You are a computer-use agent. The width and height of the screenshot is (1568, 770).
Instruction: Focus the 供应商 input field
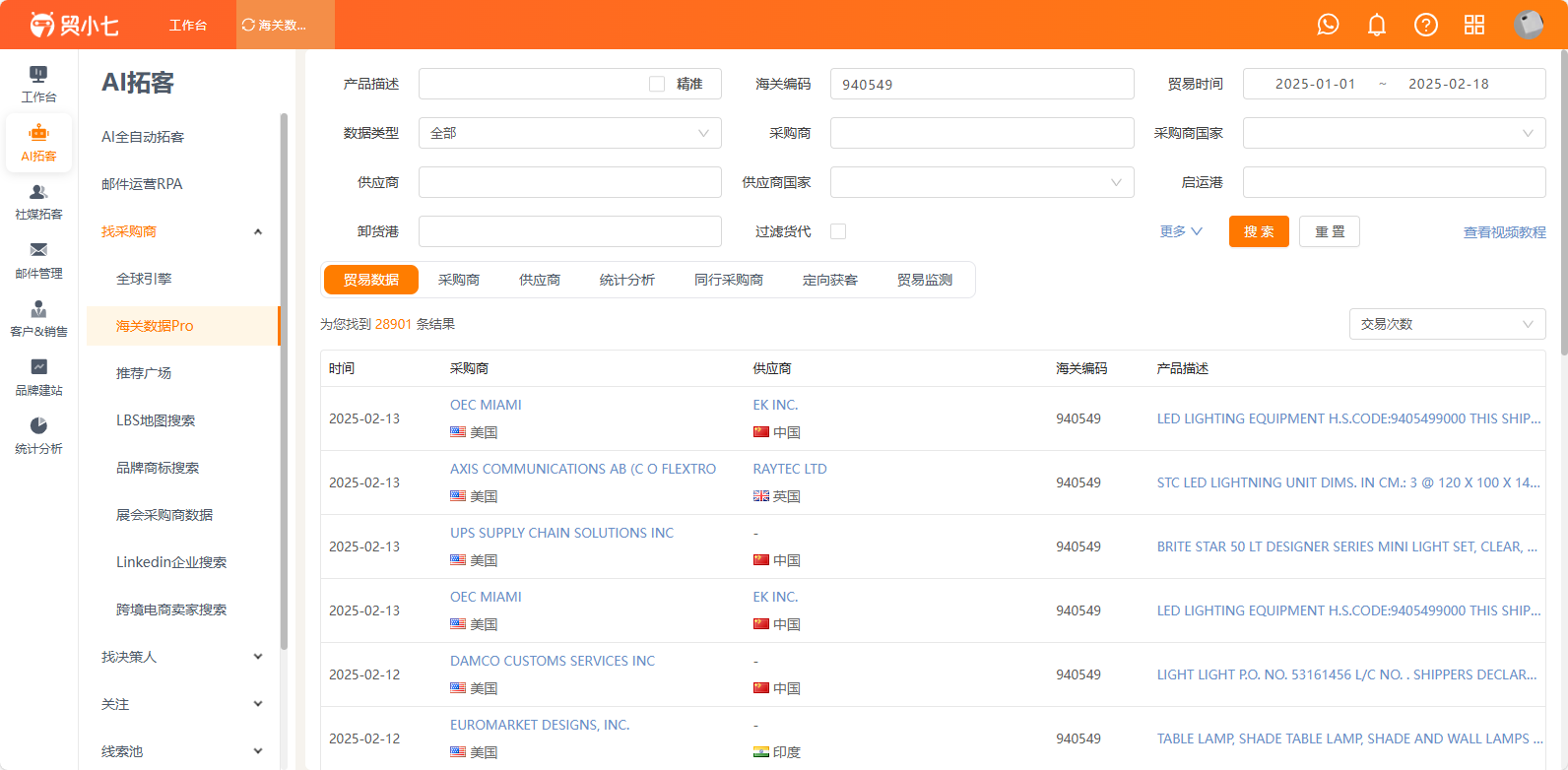pyautogui.click(x=570, y=182)
